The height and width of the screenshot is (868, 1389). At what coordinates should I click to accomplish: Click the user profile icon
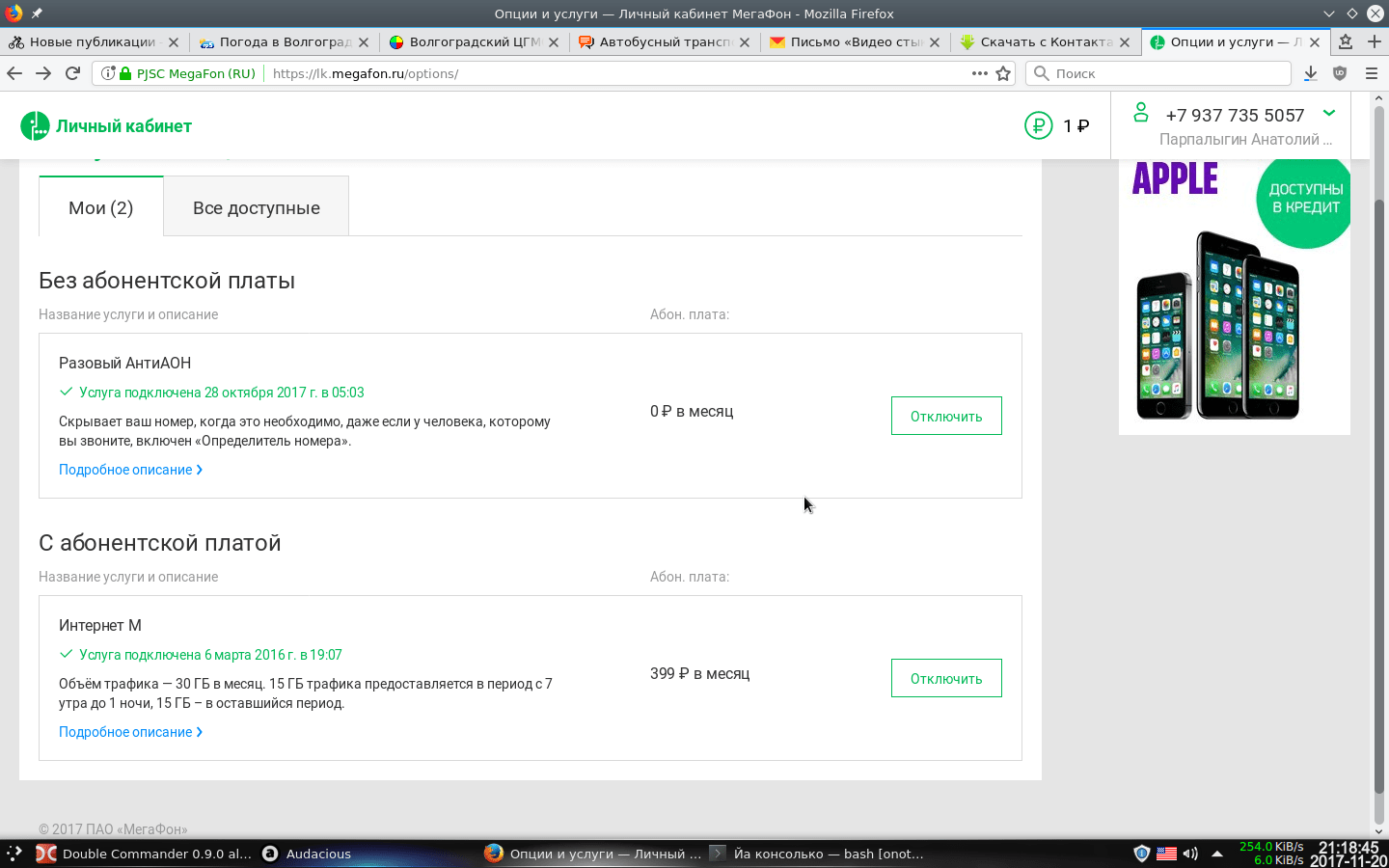[1141, 112]
